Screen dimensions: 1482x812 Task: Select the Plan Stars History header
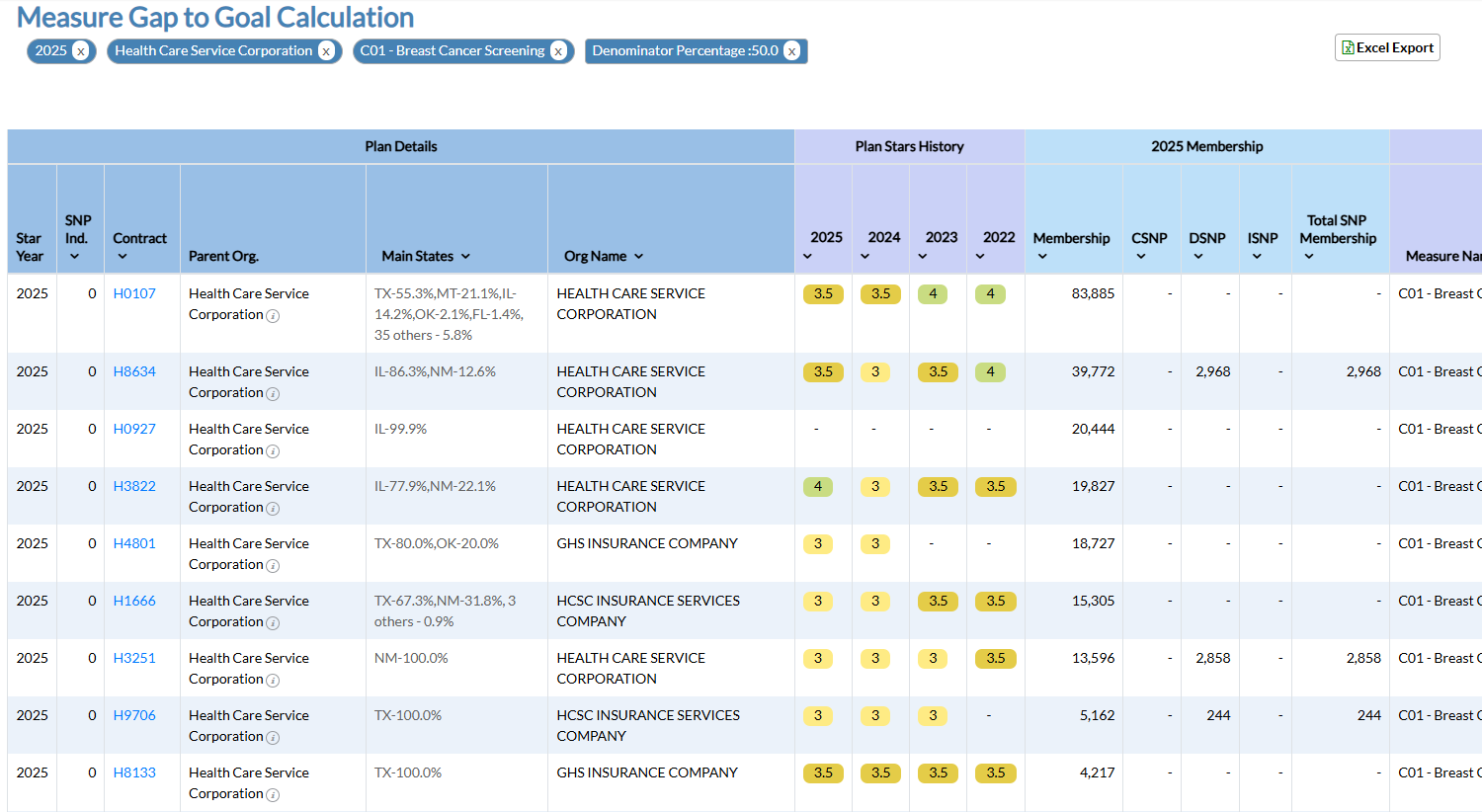[910, 146]
